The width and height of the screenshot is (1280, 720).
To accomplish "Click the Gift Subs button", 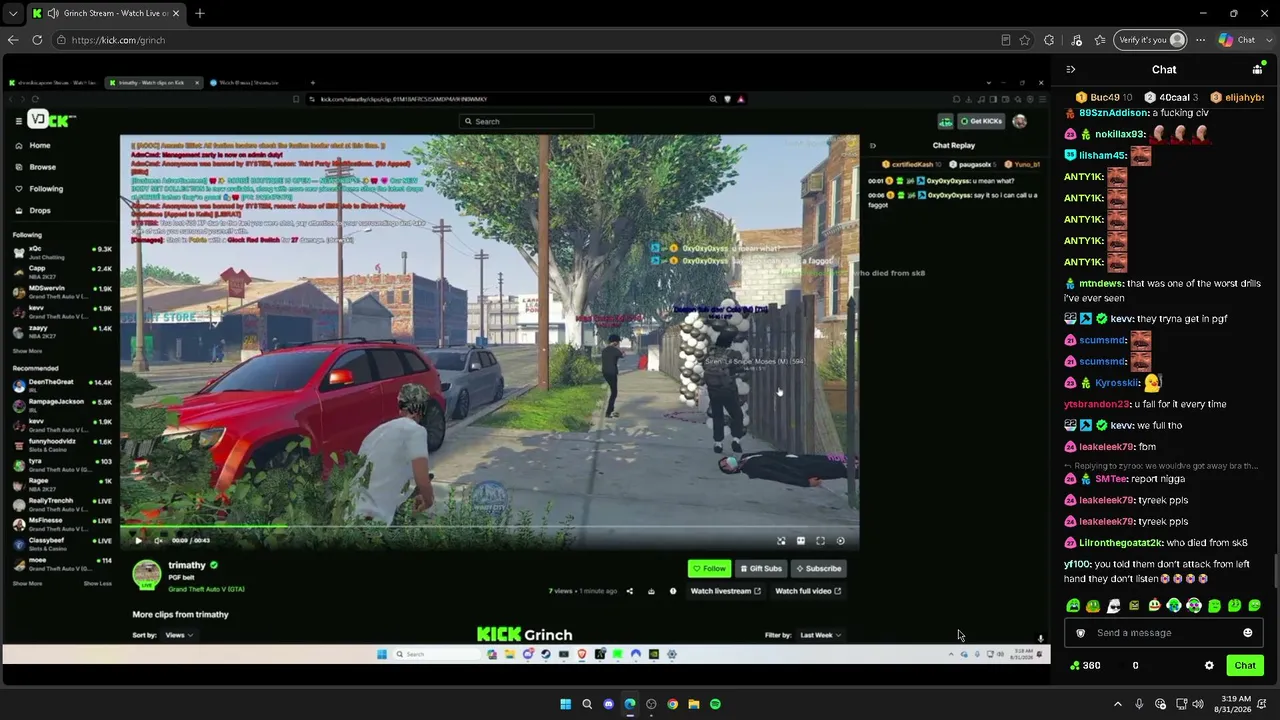I will (x=760, y=569).
